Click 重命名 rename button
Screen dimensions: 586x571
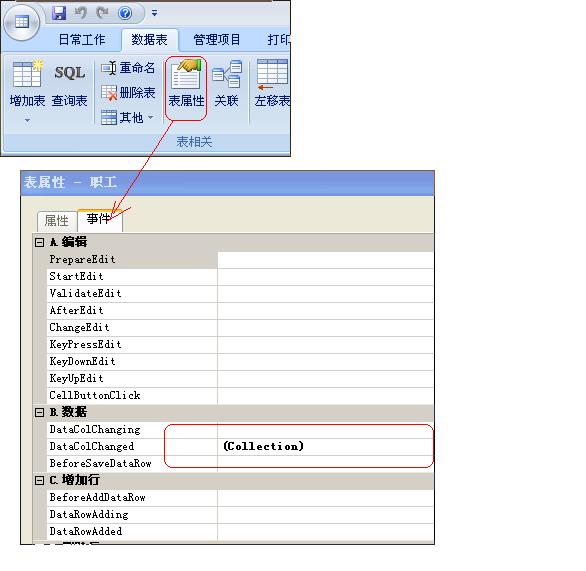pos(128,68)
